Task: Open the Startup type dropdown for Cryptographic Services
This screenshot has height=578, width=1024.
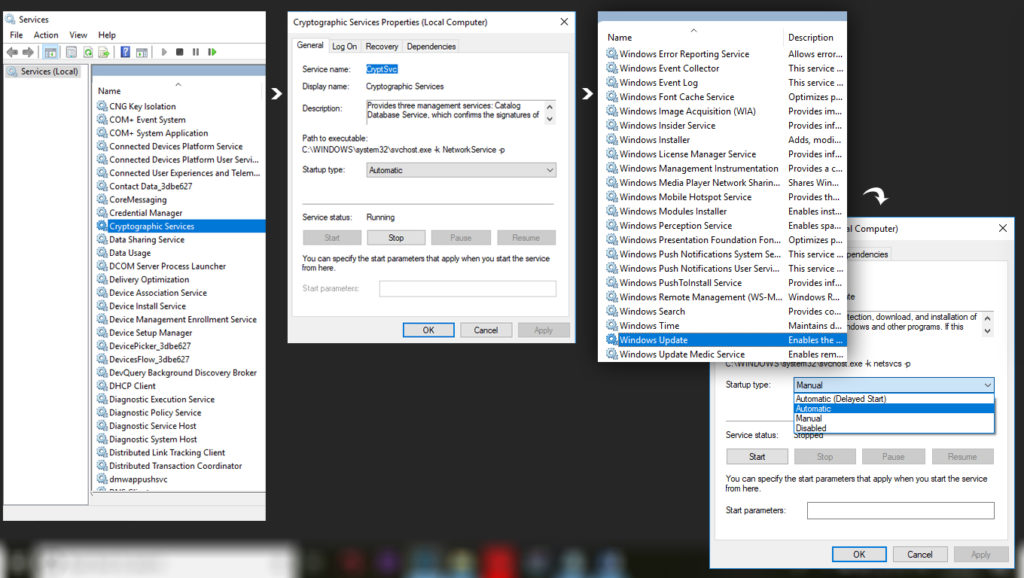Action: (x=550, y=170)
